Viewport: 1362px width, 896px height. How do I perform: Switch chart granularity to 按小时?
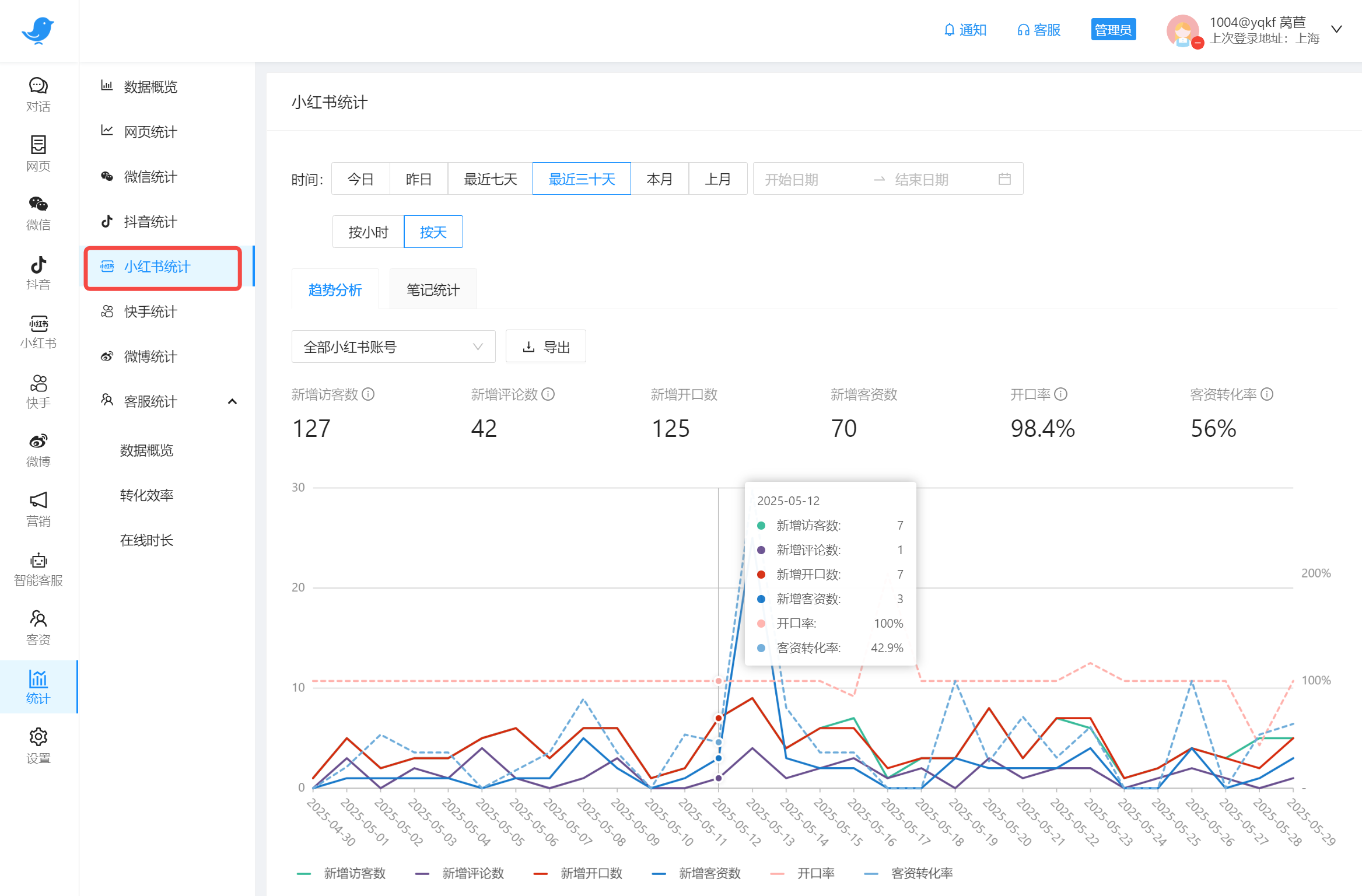[x=367, y=232]
